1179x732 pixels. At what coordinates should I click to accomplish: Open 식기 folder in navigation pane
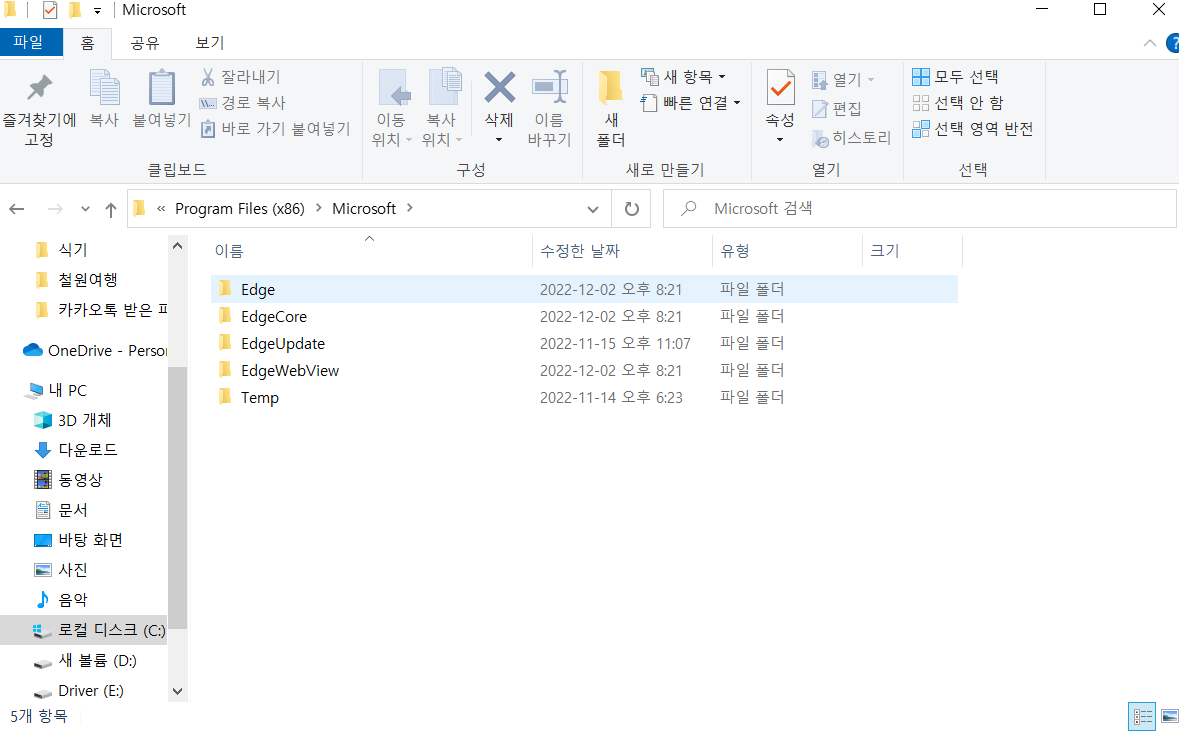point(72,250)
